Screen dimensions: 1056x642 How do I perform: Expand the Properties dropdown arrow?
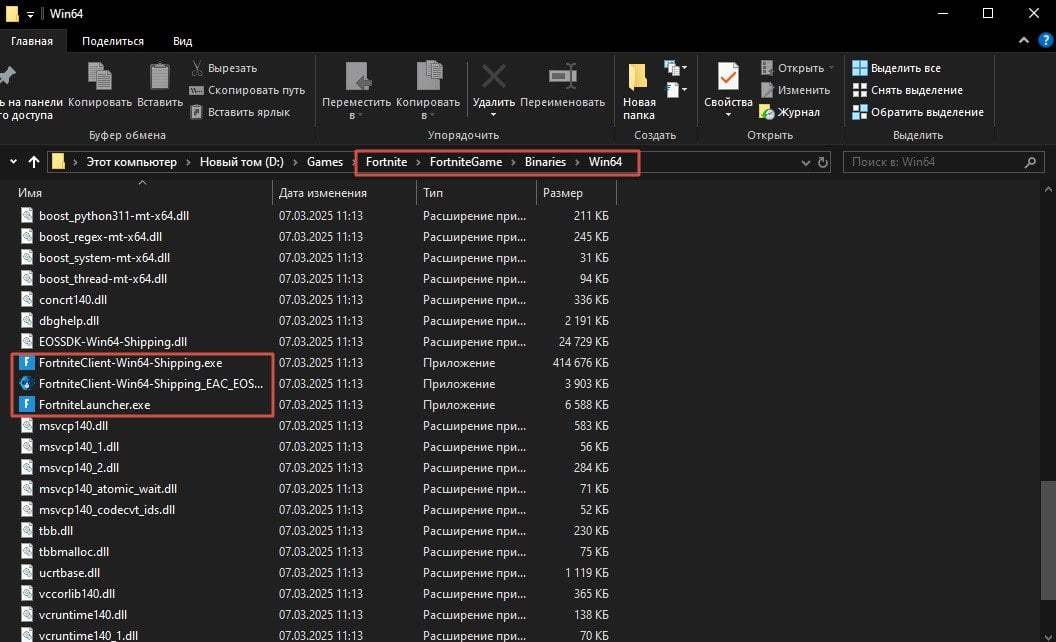pyautogui.click(x=728, y=115)
